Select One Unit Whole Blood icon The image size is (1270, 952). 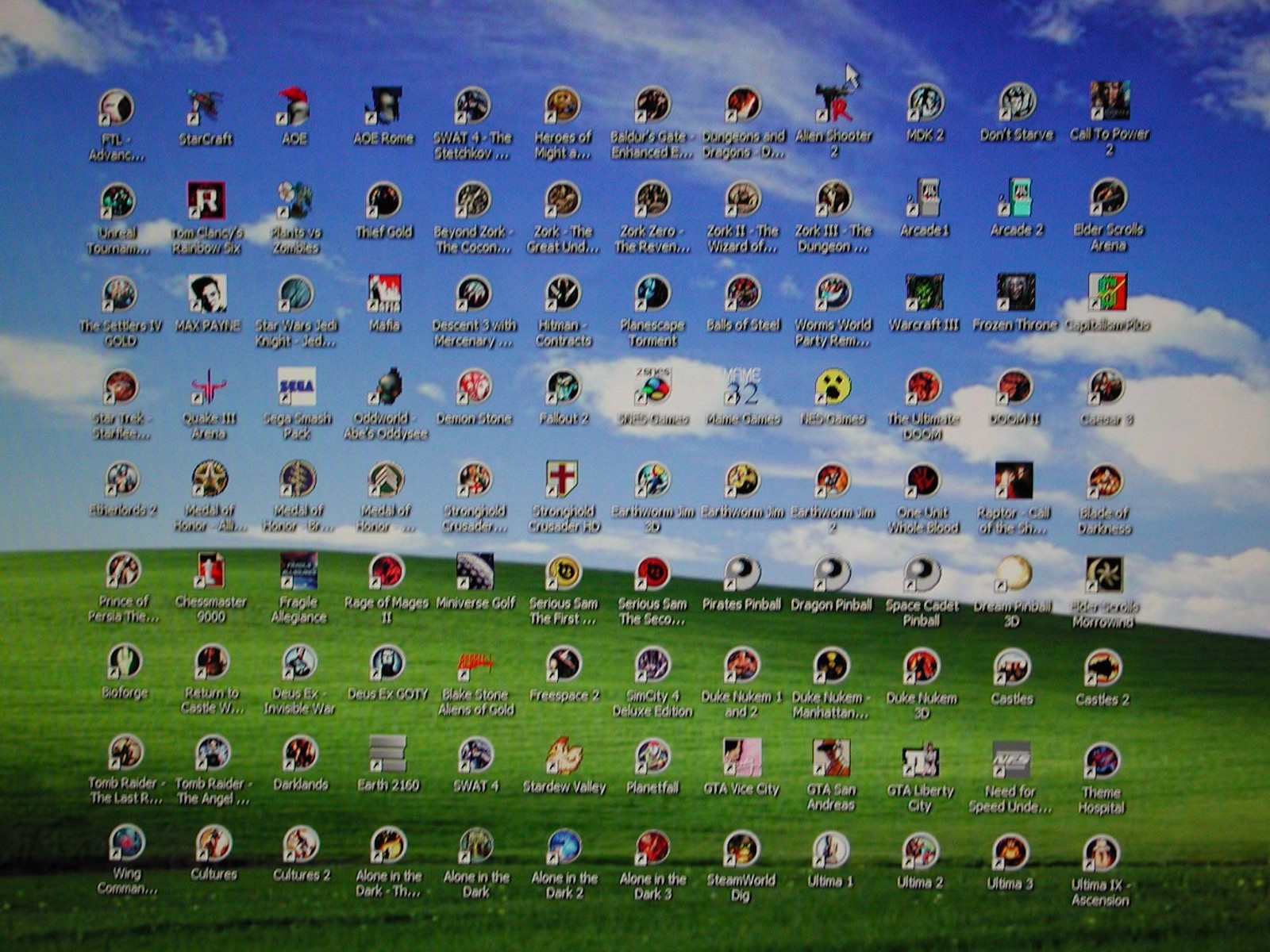922,482
